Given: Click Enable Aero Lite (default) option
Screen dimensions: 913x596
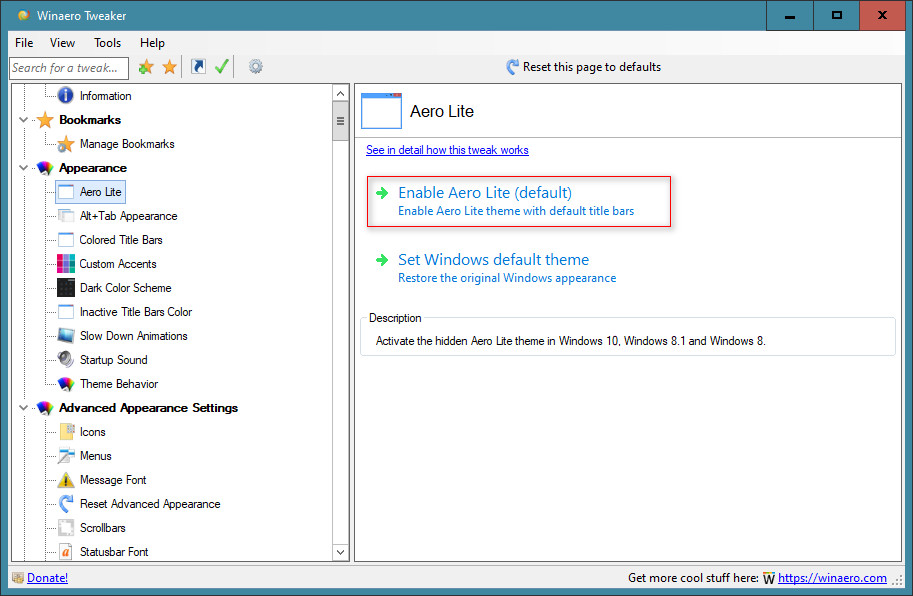Looking at the screenshot, I should [518, 201].
